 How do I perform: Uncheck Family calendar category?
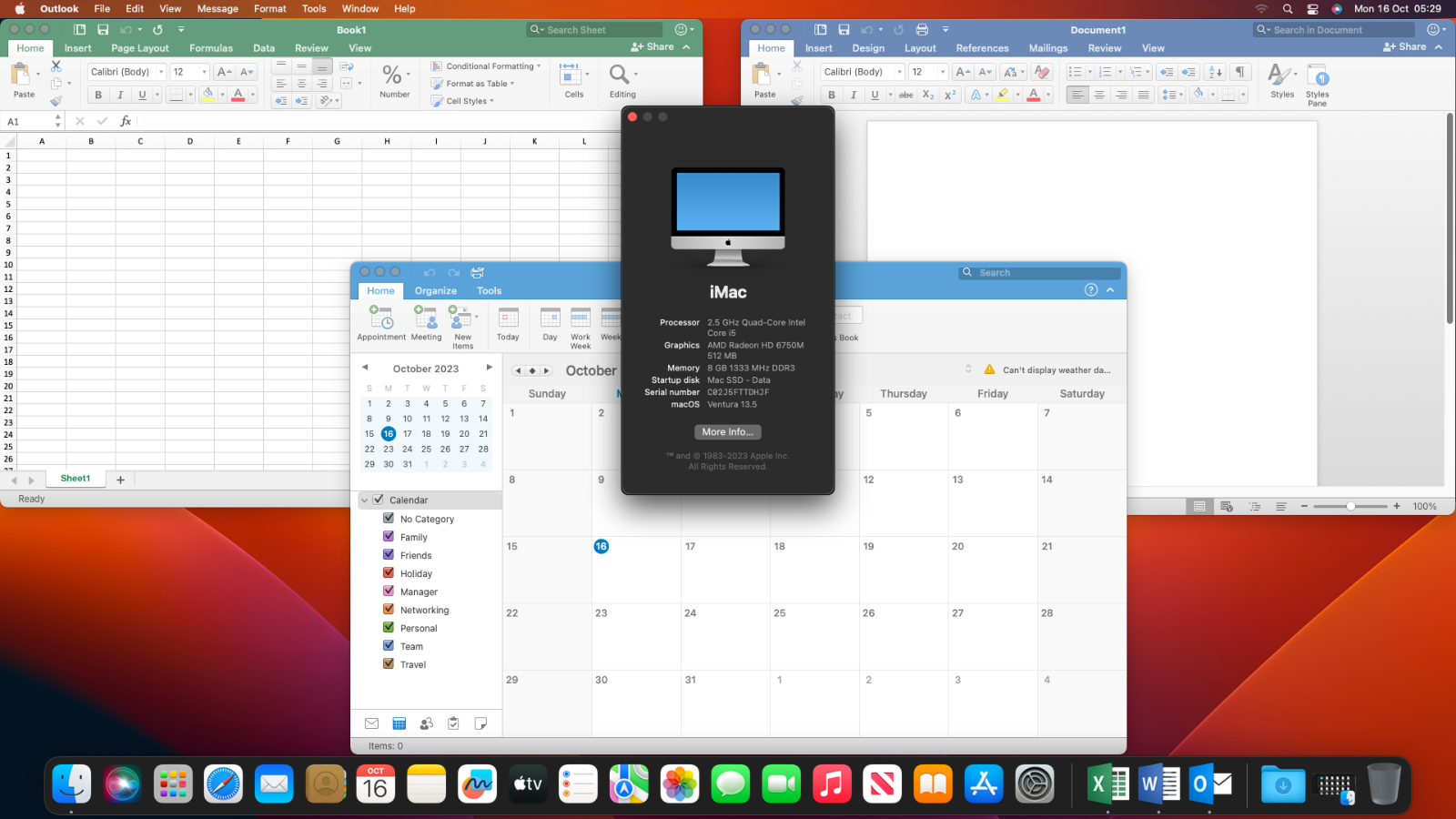pos(389,537)
